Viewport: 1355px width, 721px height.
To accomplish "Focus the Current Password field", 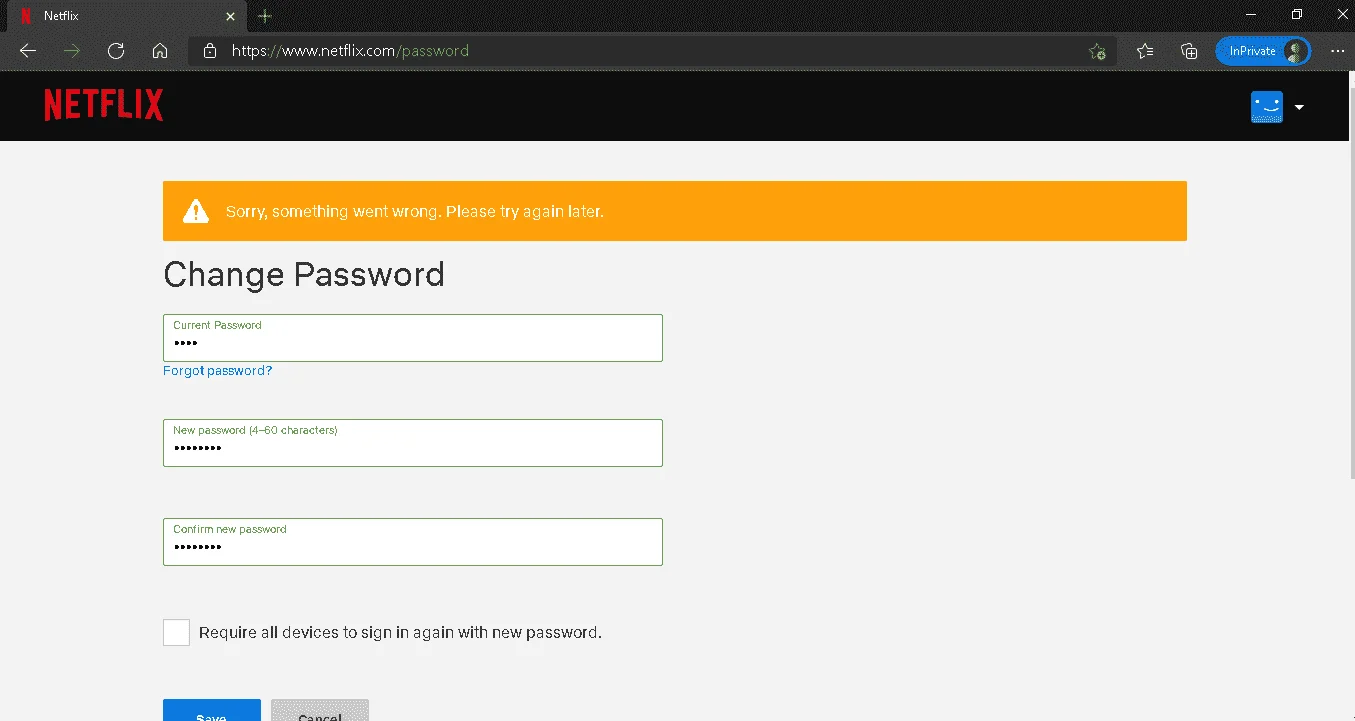I will (x=413, y=338).
